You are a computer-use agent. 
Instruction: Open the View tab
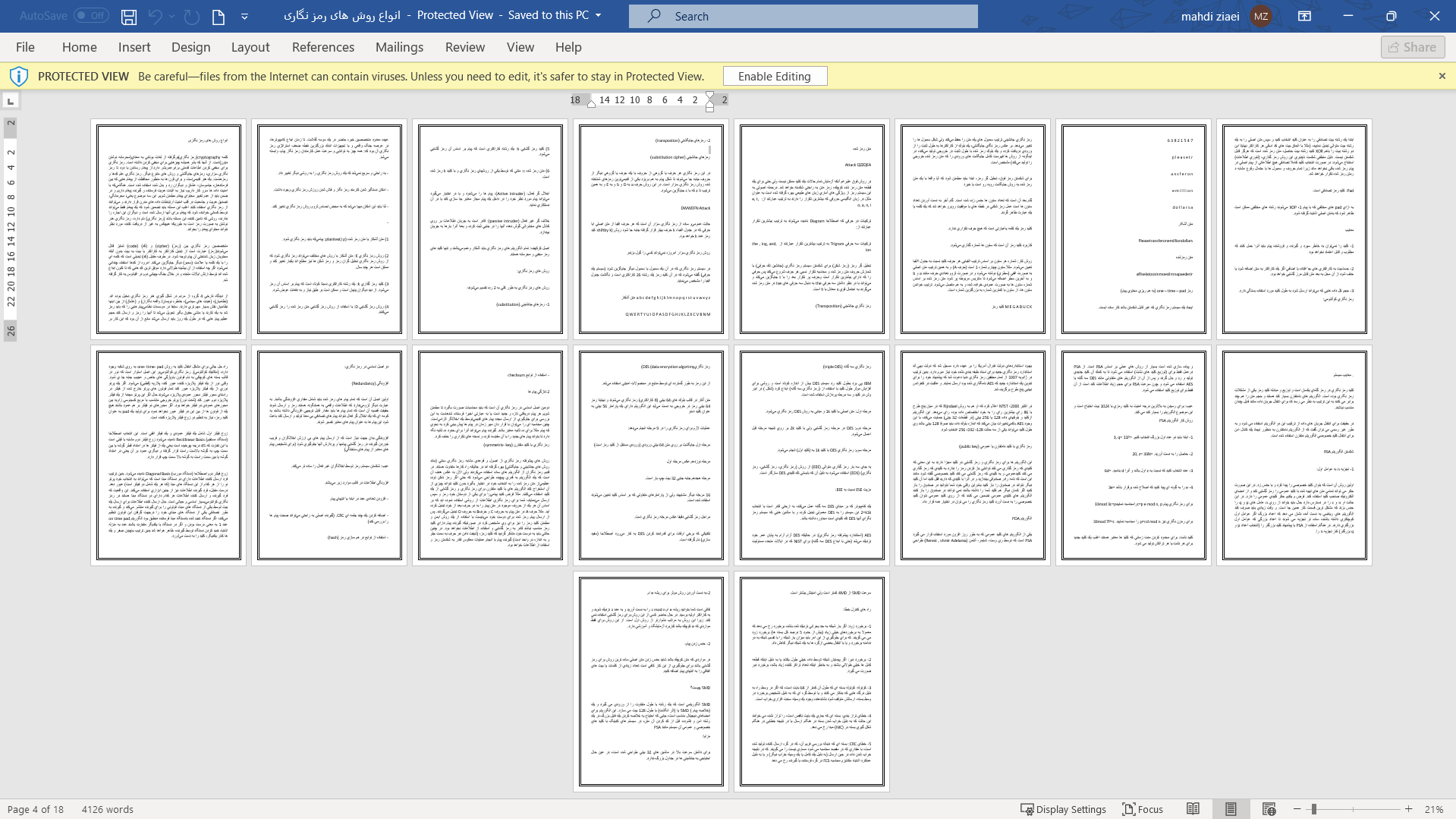520,47
